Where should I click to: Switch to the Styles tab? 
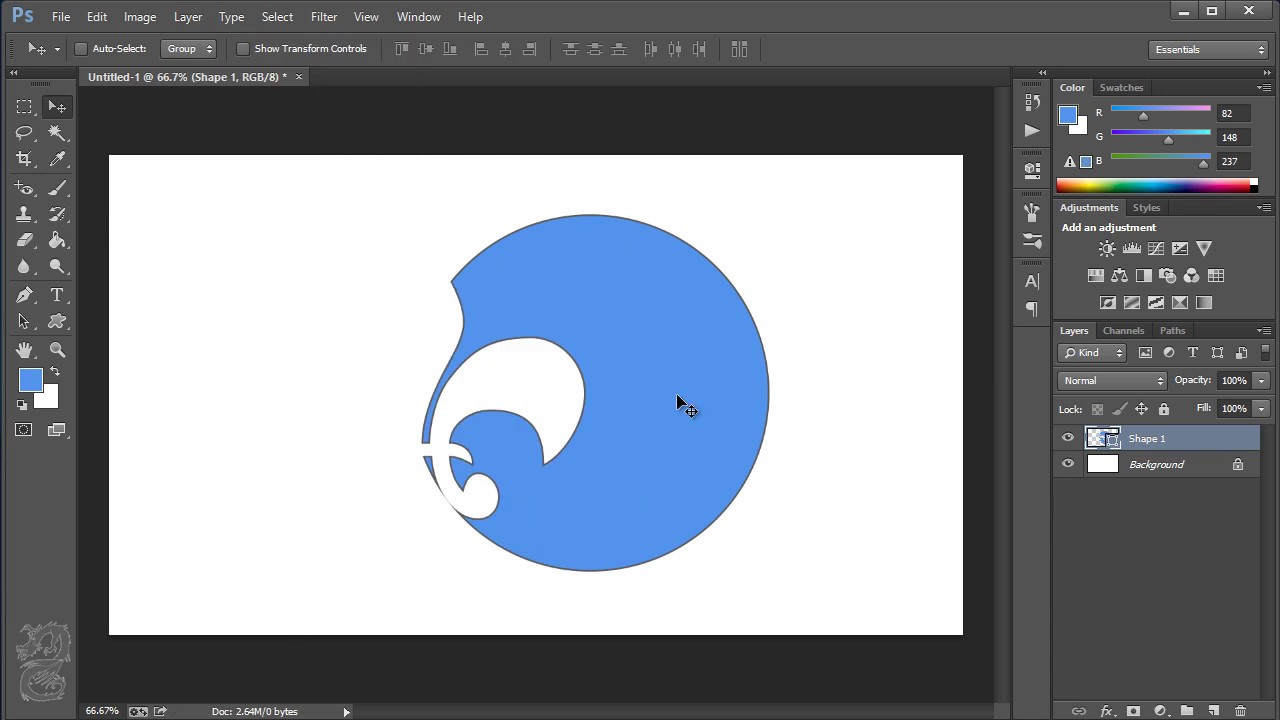pos(1146,208)
